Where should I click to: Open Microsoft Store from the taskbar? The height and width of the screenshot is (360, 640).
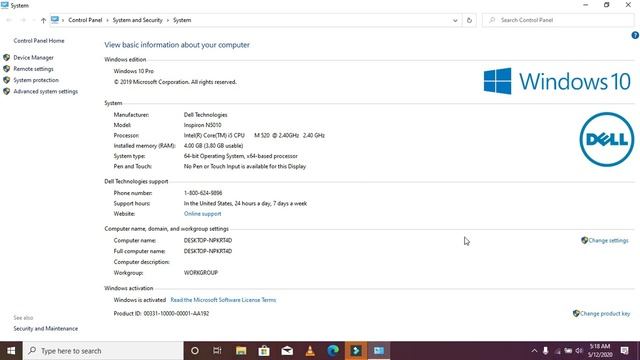click(x=264, y=351)
